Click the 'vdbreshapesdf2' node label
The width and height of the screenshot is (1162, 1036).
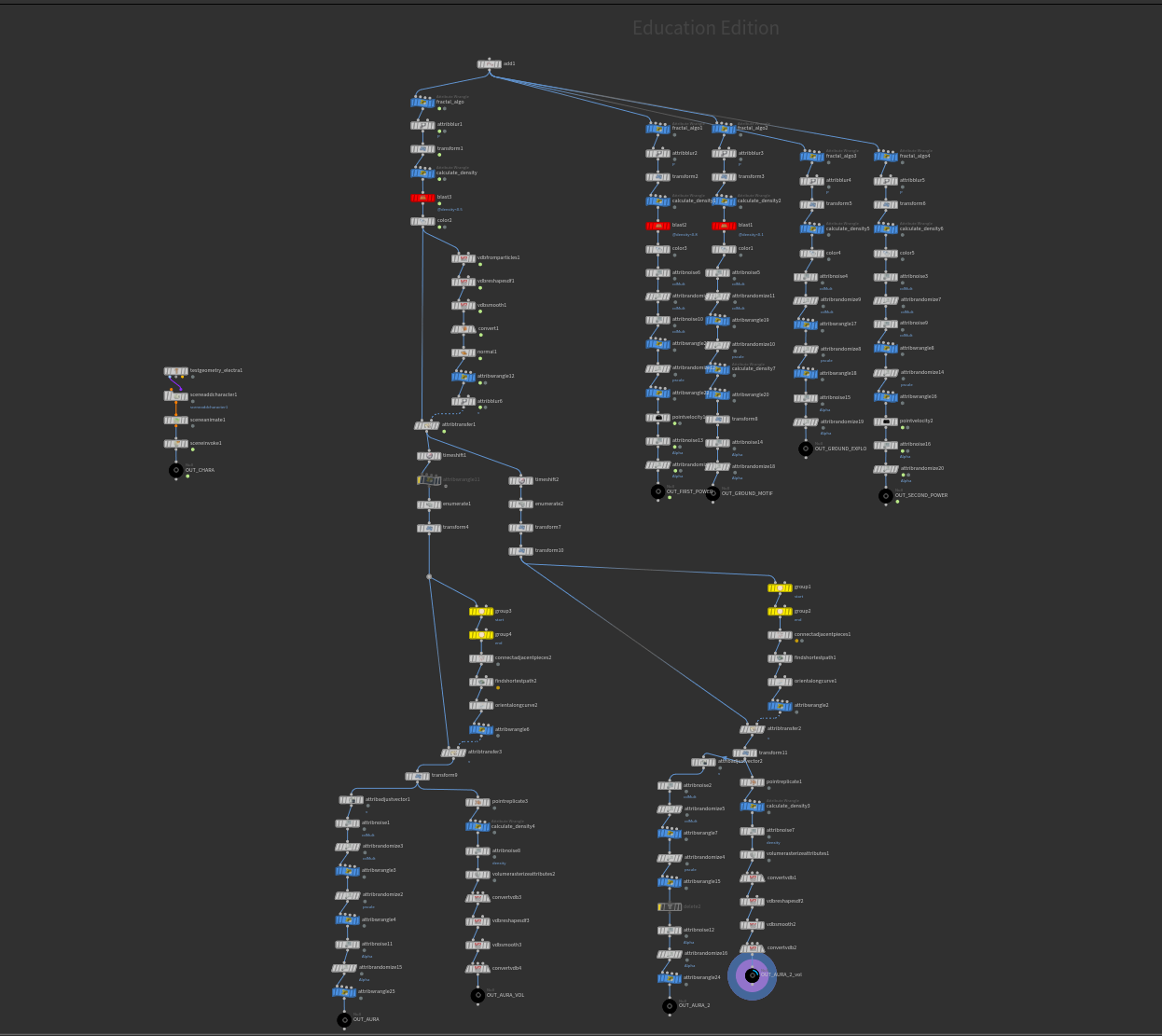point(785,901)
